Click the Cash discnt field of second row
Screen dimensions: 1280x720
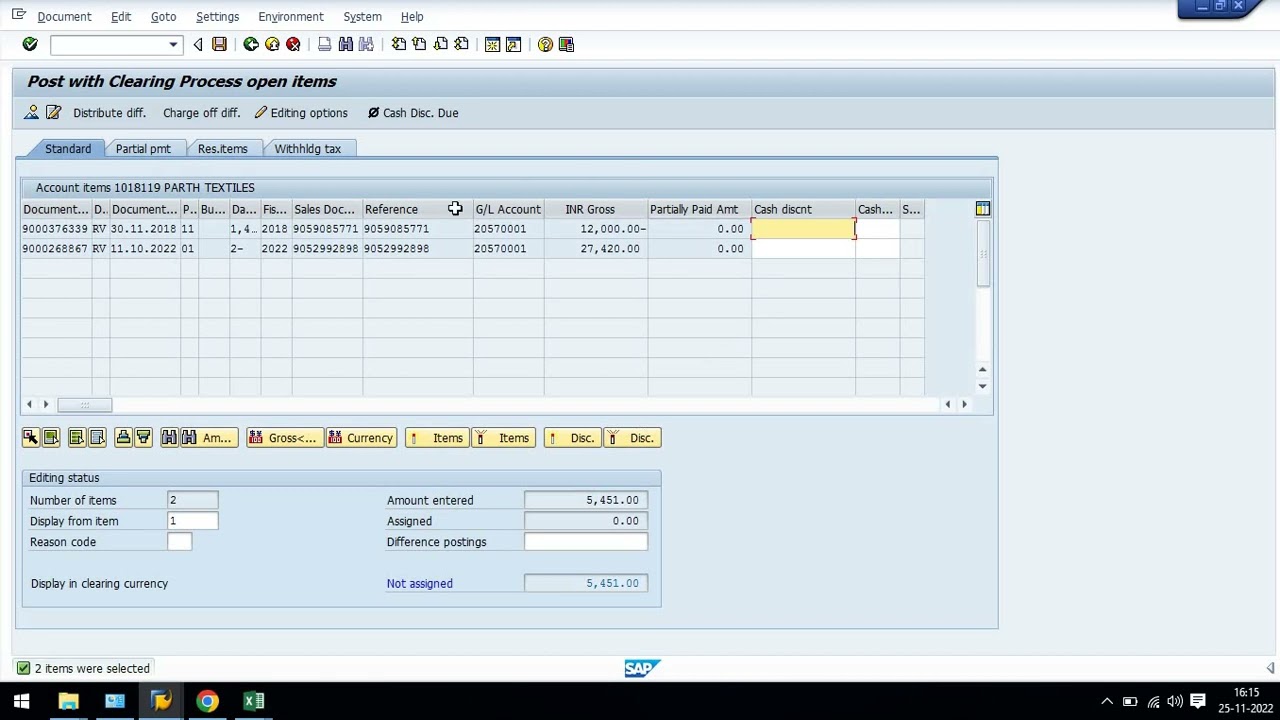coord(803,249)
